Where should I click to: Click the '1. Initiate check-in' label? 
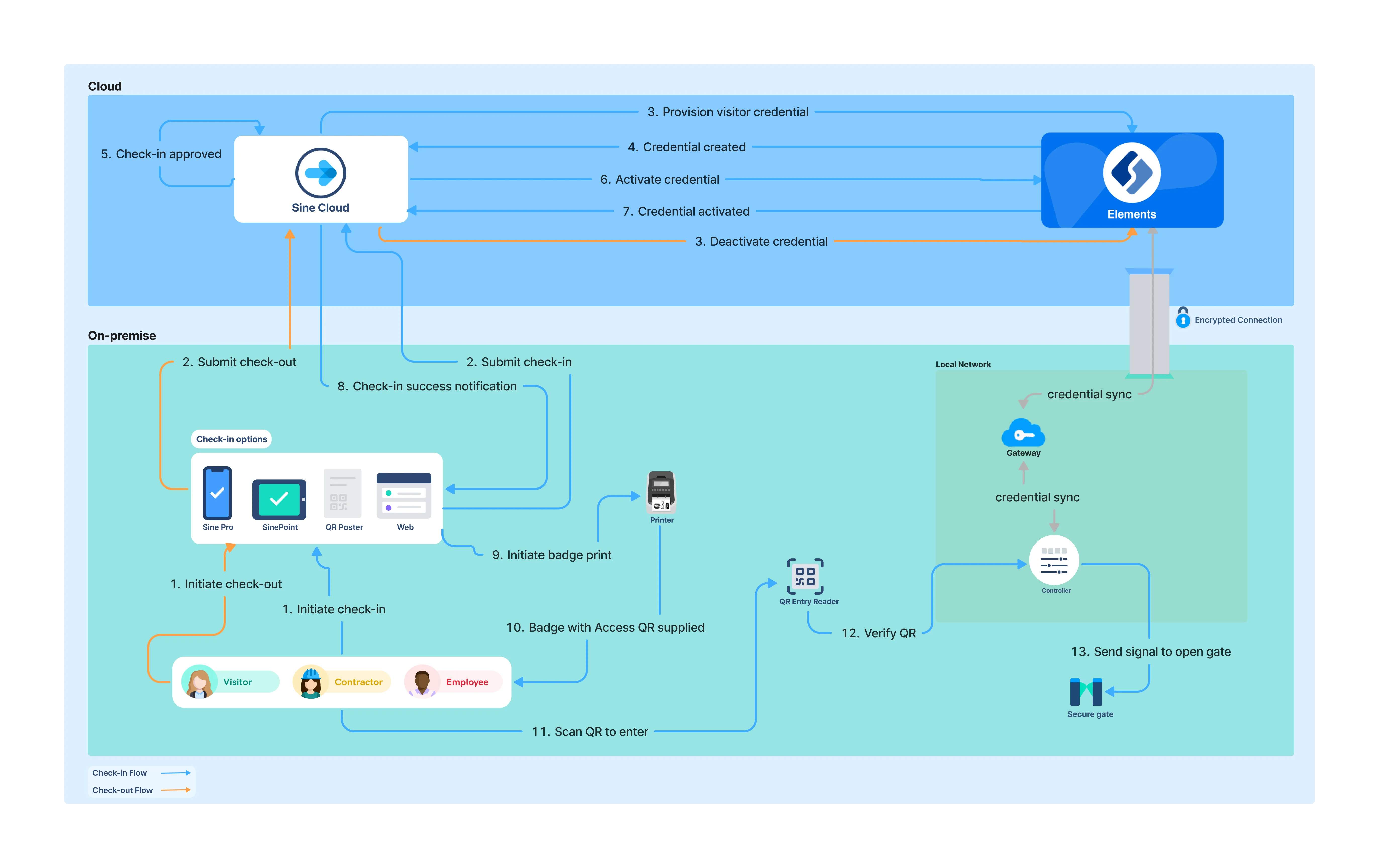click(x=334, y=609)
